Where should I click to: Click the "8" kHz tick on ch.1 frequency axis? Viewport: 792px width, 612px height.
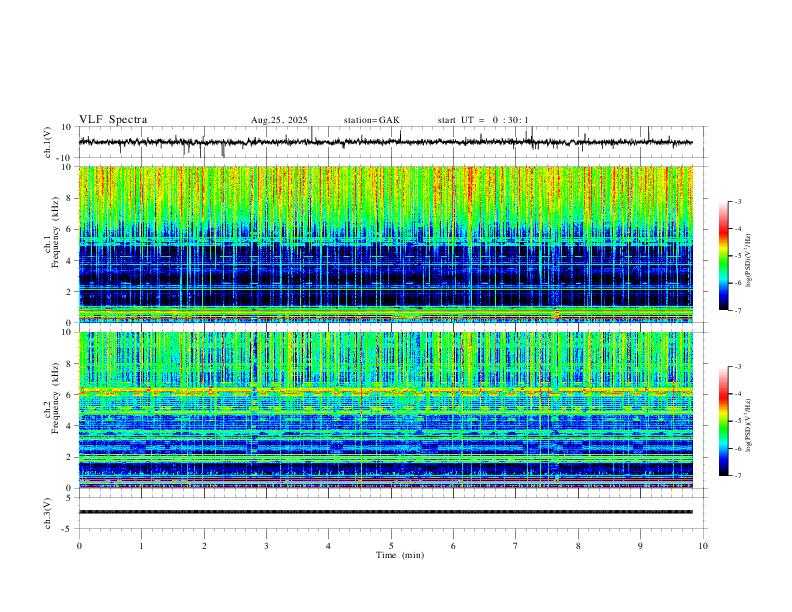pyautogui.click(x=70, y=198)
